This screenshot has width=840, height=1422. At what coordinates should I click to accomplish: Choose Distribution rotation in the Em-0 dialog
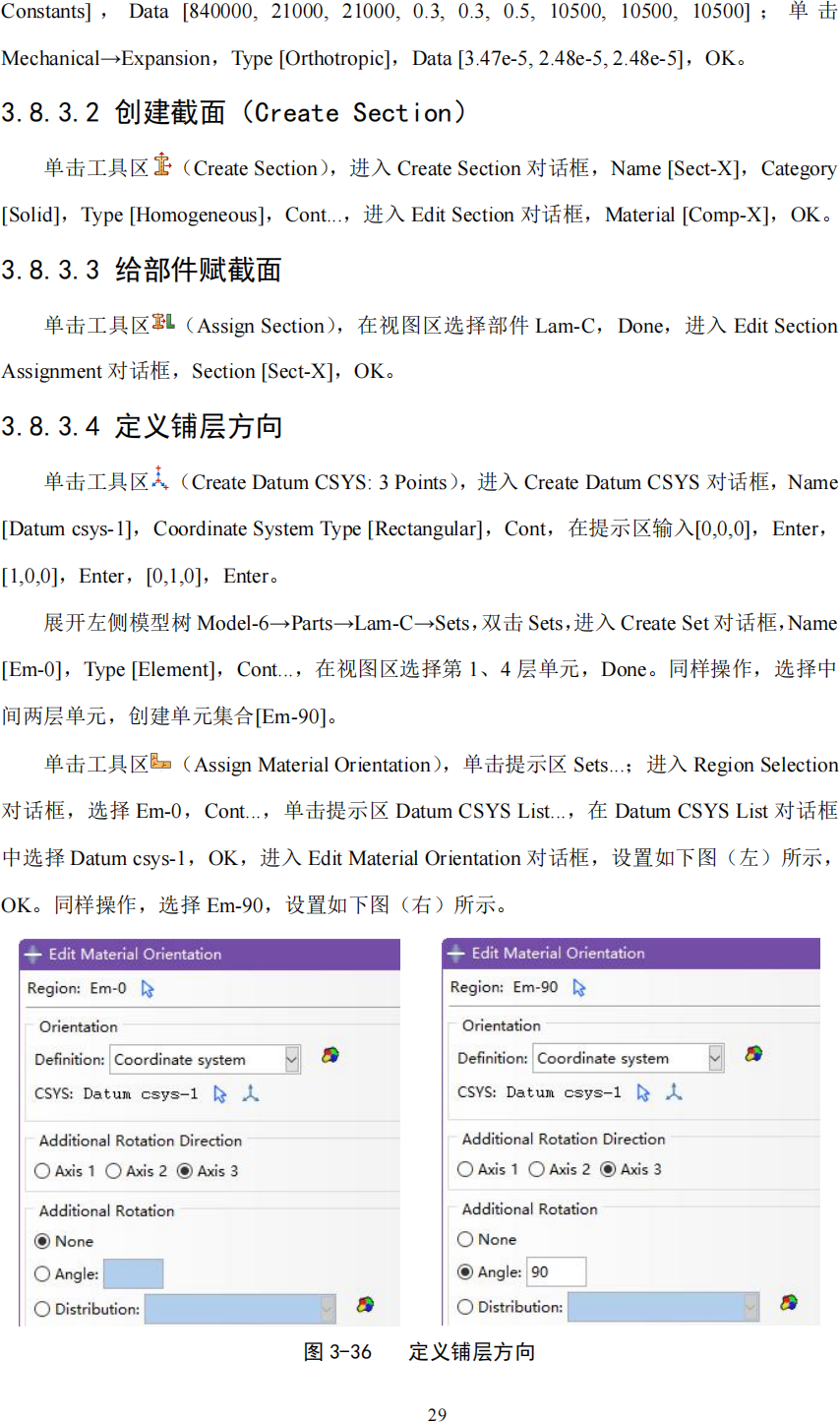coord(87,1309)
